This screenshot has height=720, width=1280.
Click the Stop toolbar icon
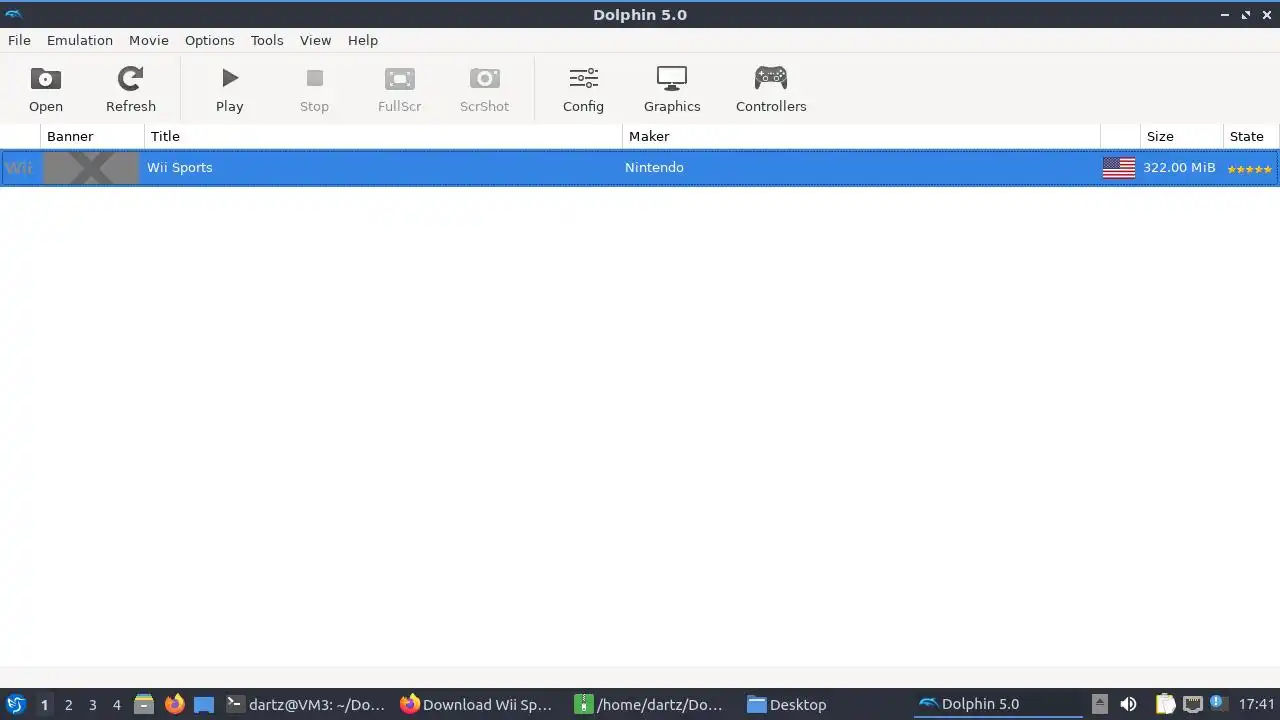click(x=314, y=89)
